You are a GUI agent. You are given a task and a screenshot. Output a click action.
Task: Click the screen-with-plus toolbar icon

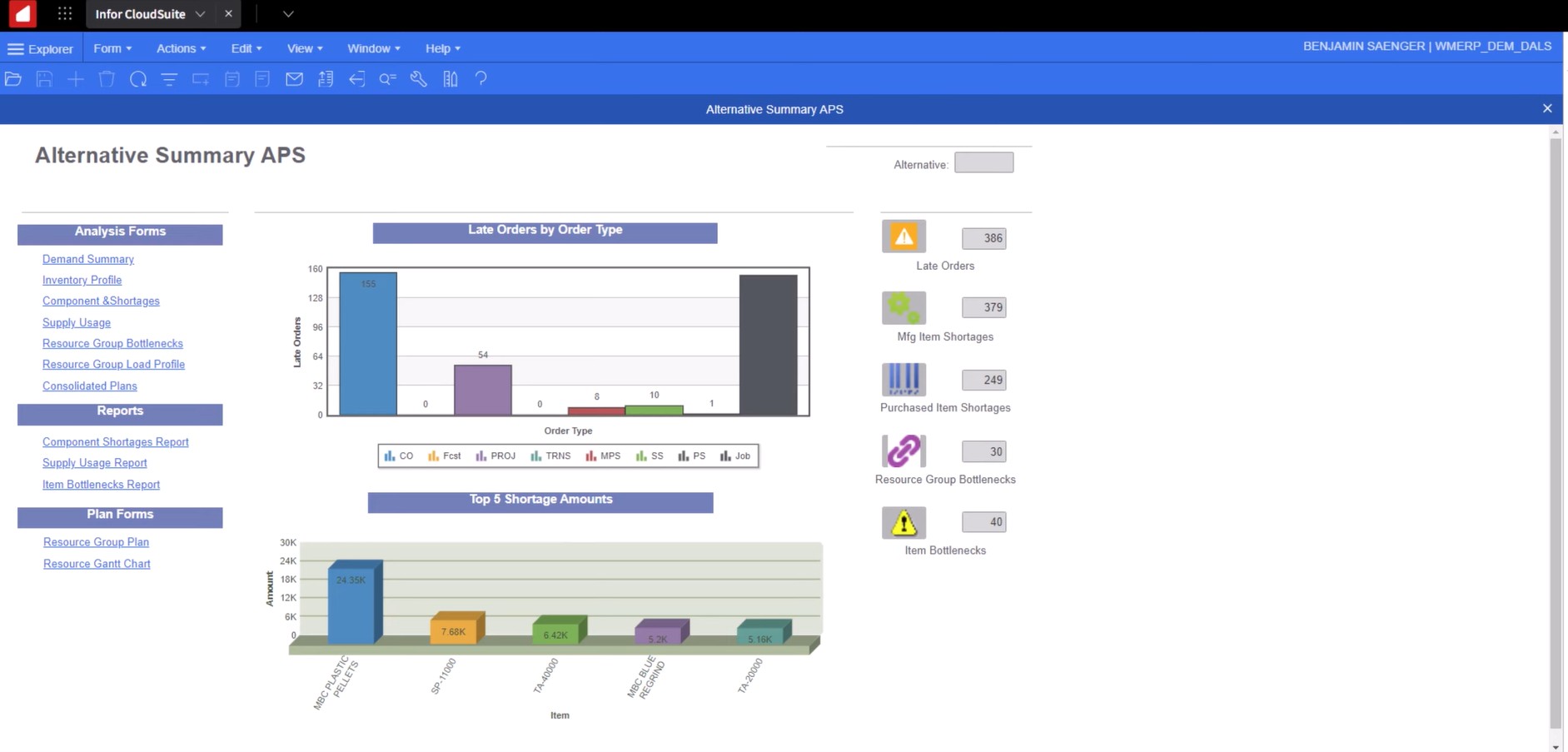pyautogui.click(x=201, y=79)
